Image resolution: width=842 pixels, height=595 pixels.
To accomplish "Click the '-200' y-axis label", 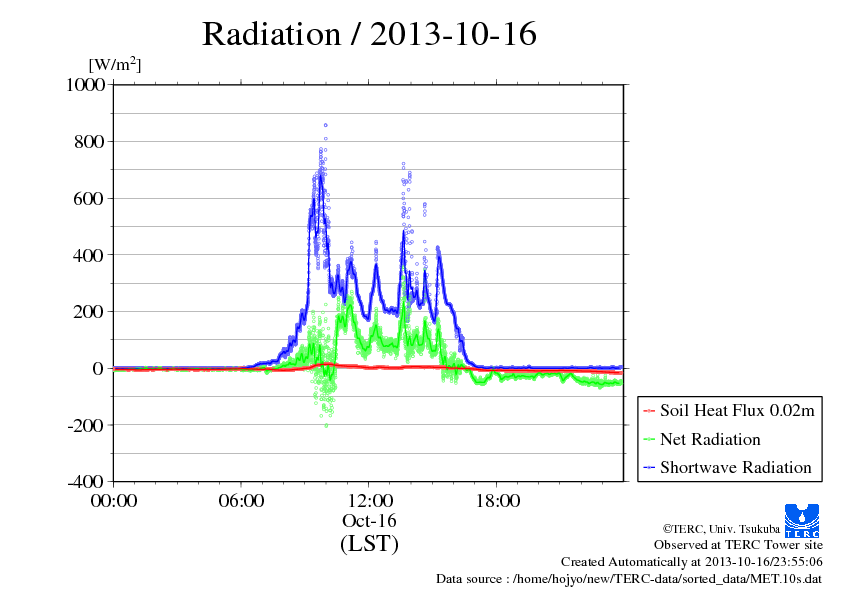I will pyautogui.click(x=86, y=425).
